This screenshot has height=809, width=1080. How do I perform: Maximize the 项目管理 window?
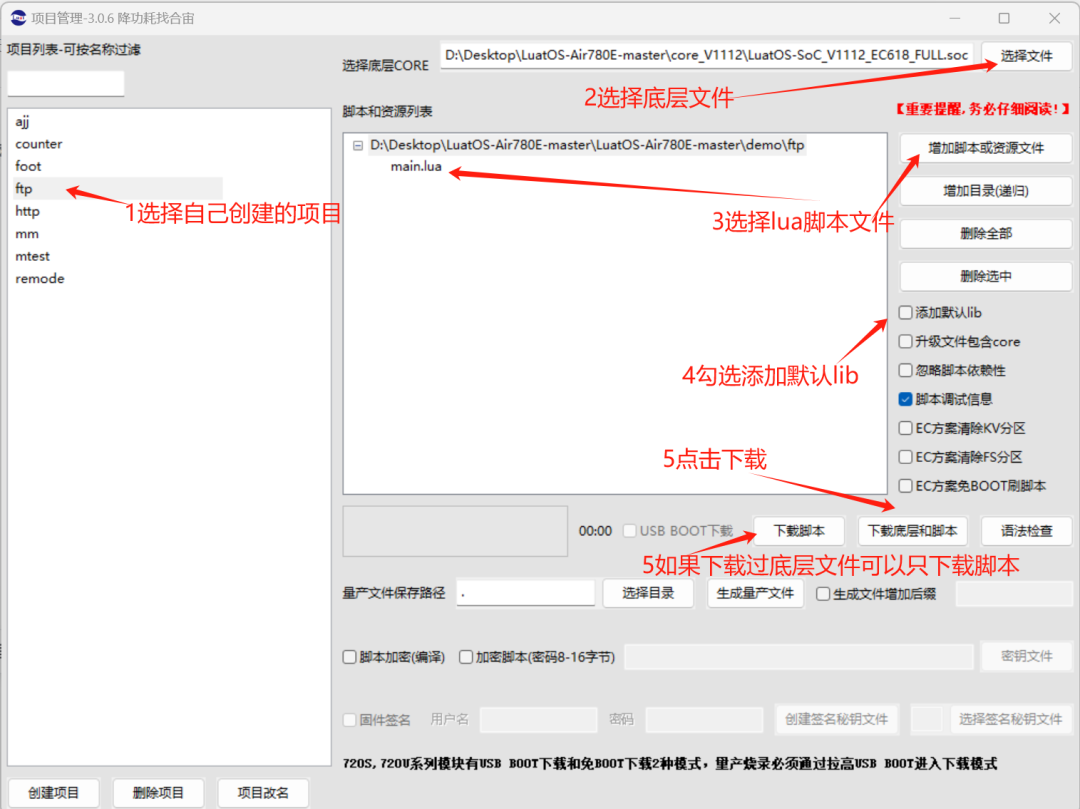(x=1004, y=19)
